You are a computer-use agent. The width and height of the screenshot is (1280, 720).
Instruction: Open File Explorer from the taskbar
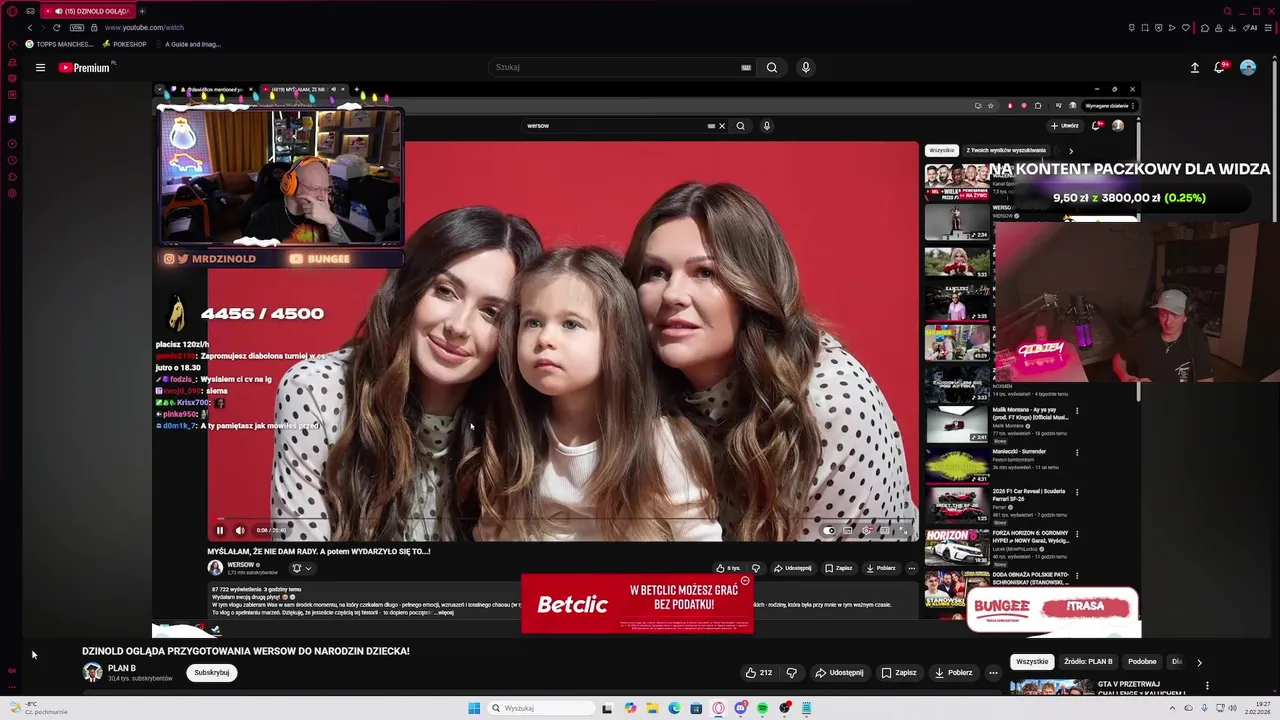(652, 708)
